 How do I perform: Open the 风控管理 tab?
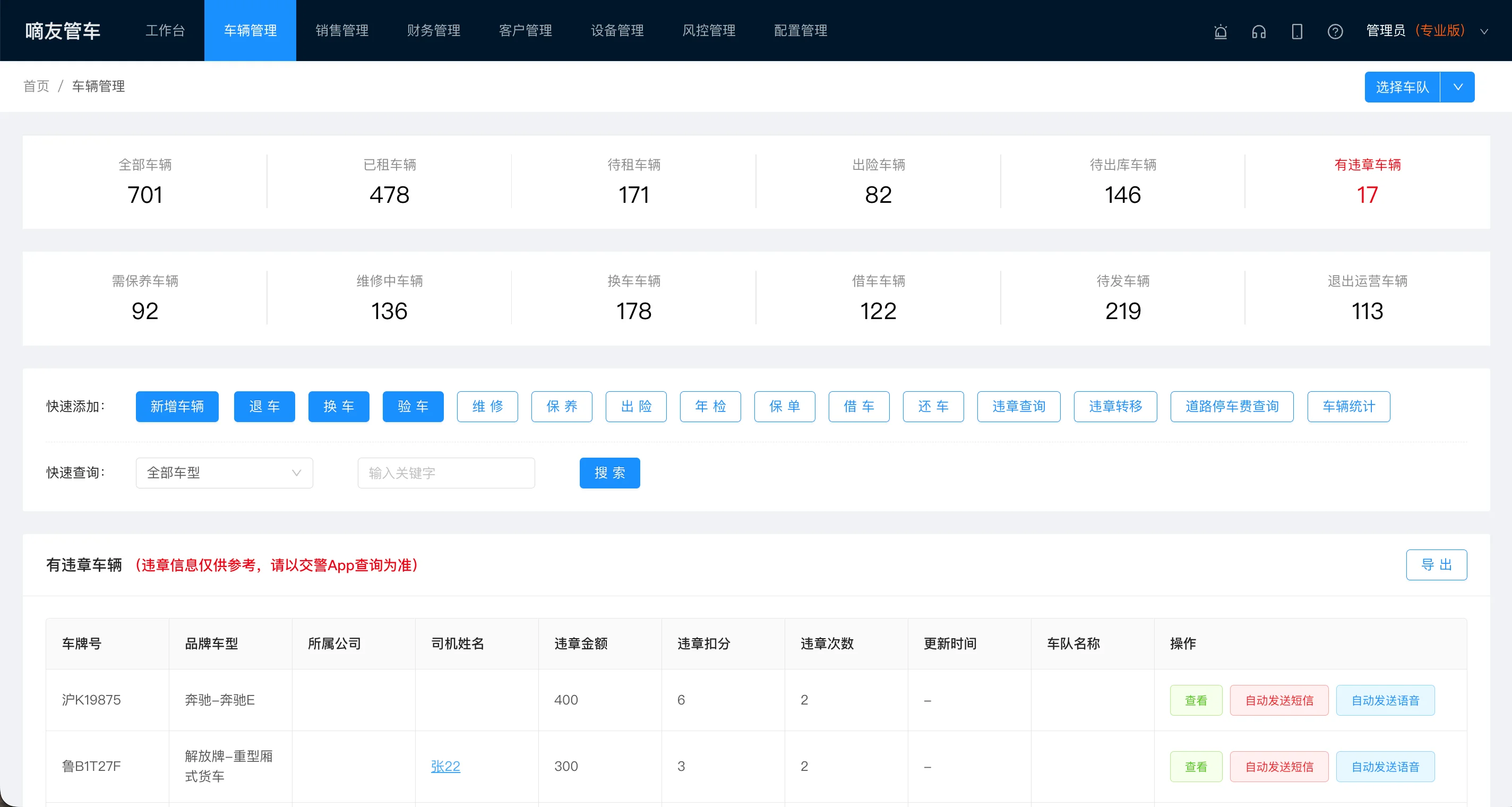coord(708,30)
